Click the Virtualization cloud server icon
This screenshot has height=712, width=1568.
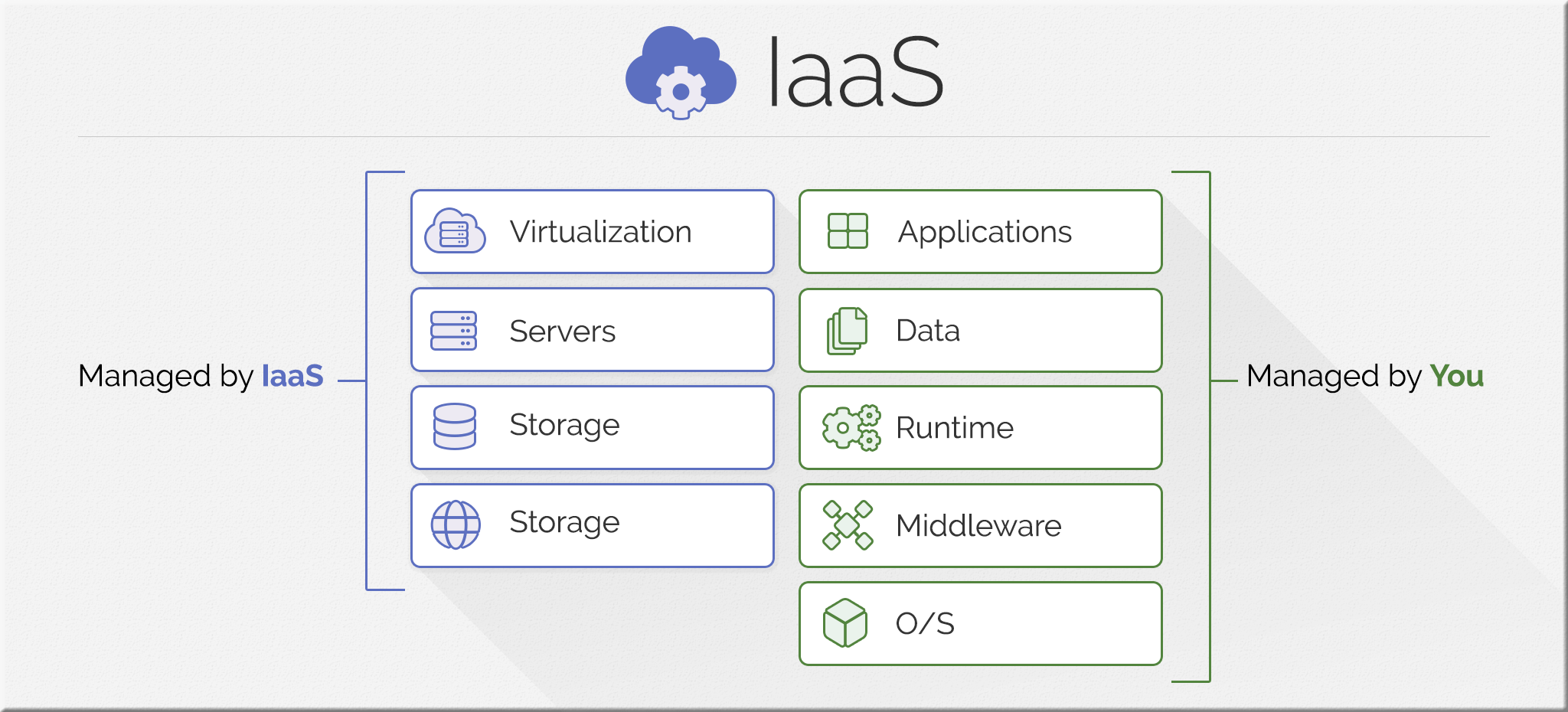pos(455,231)
